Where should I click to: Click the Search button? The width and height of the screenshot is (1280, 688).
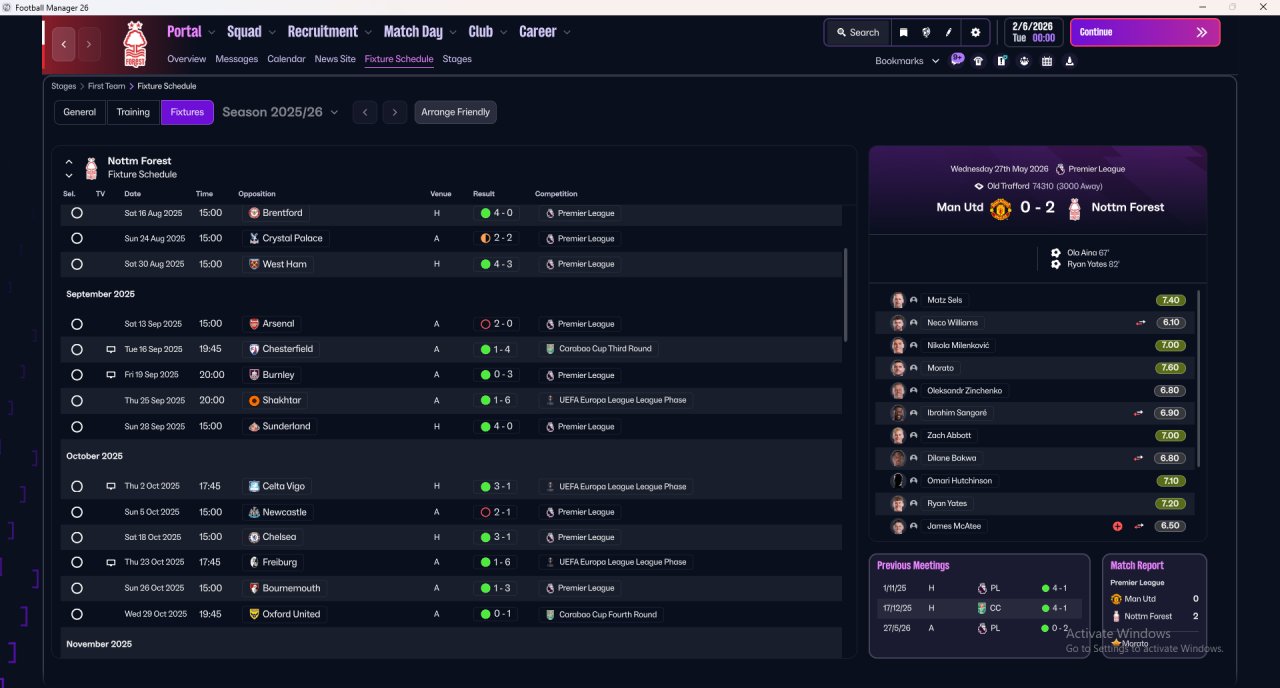coord(858,32)
